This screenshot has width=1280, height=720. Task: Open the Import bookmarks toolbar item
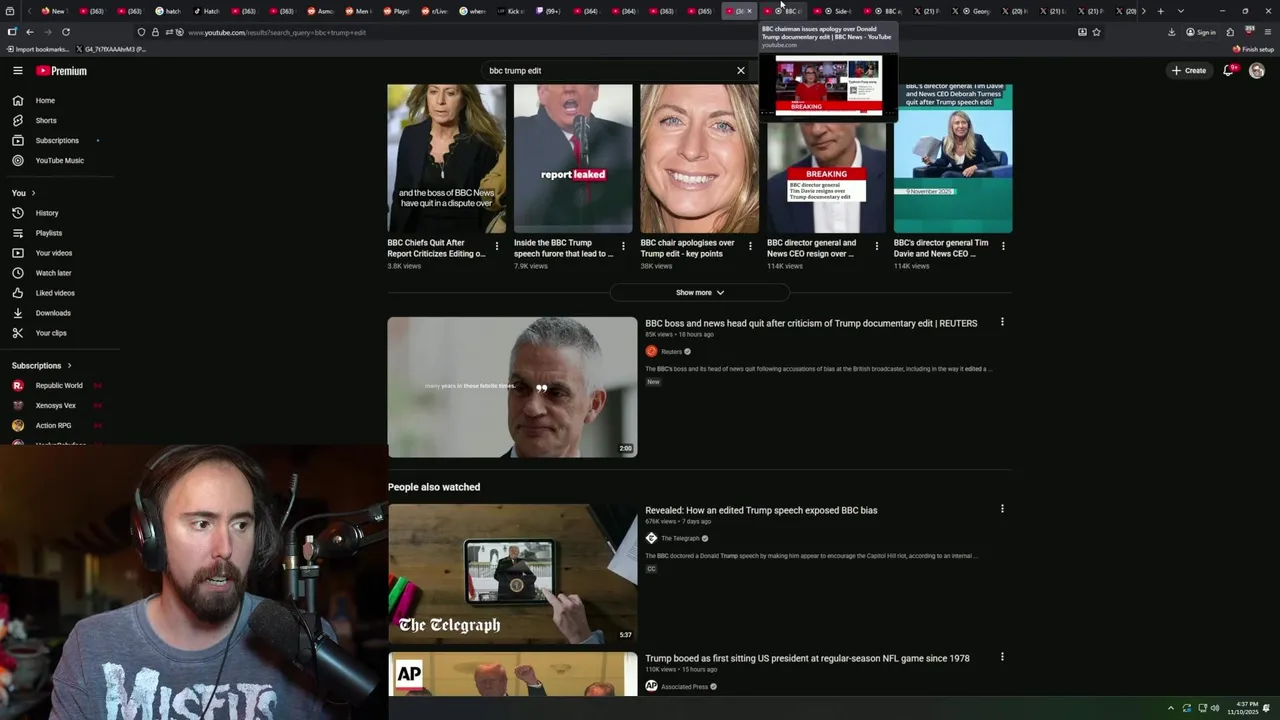(x=37, y=49)
